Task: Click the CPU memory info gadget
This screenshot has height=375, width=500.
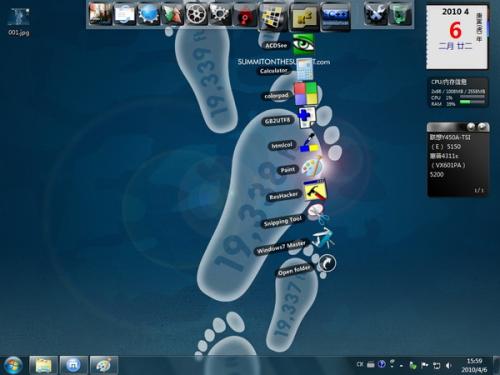Action: point(458,92)
